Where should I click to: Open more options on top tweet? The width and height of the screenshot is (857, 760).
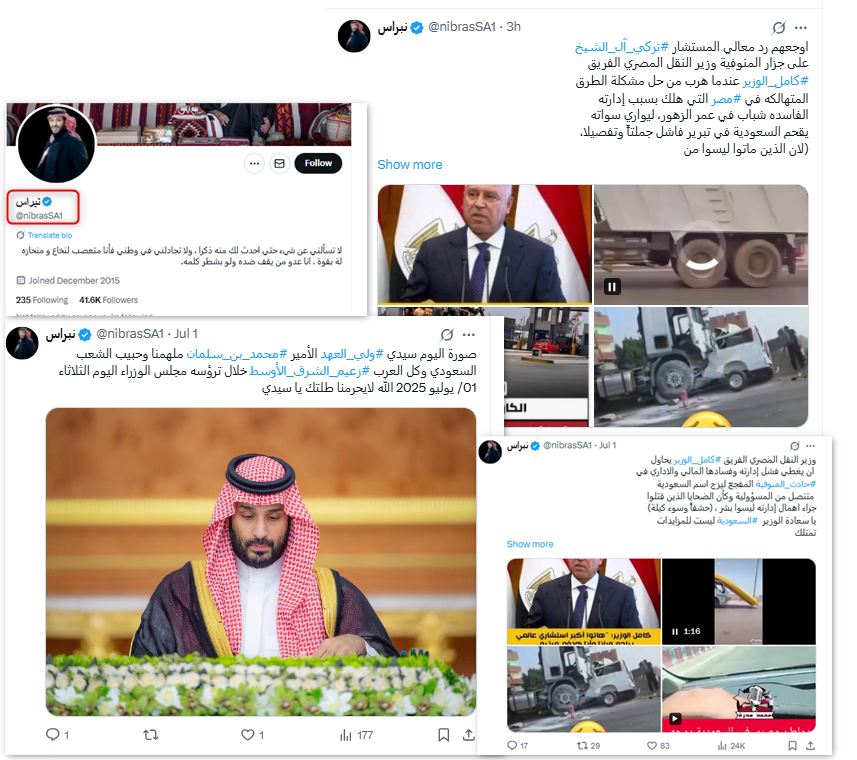(x=801, y=28)
